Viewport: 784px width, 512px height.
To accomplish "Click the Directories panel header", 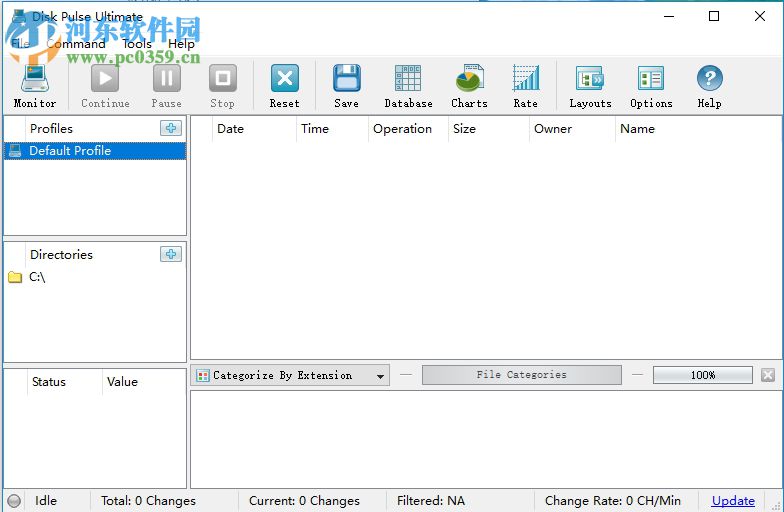I will point(61,254).
